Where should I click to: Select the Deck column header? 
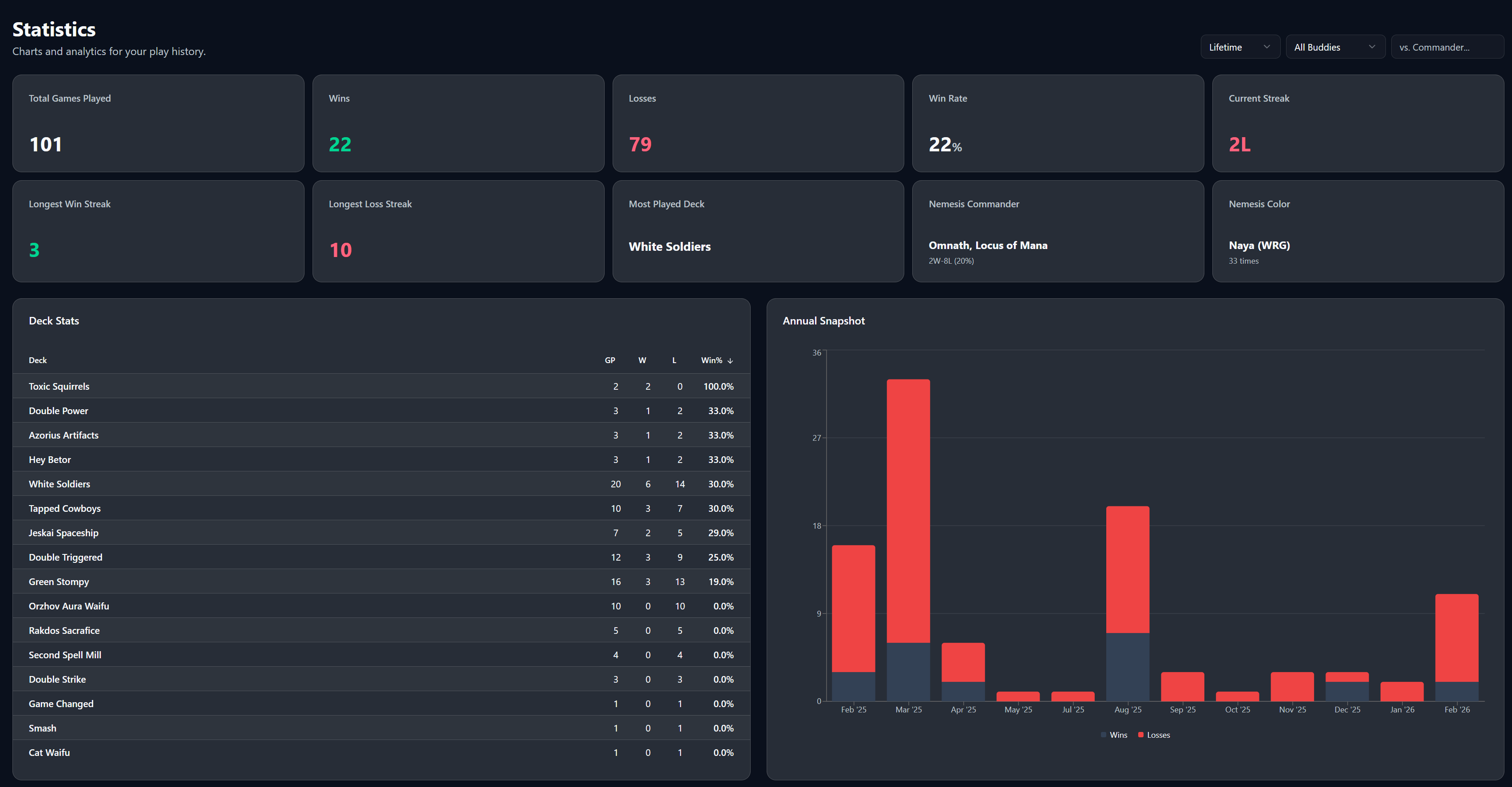(38, 360)
